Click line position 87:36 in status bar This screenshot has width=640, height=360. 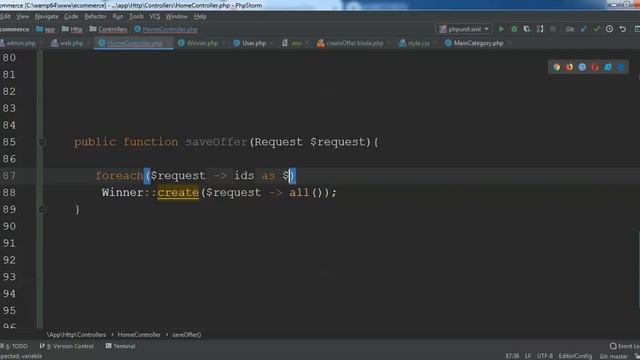[512, 356]
